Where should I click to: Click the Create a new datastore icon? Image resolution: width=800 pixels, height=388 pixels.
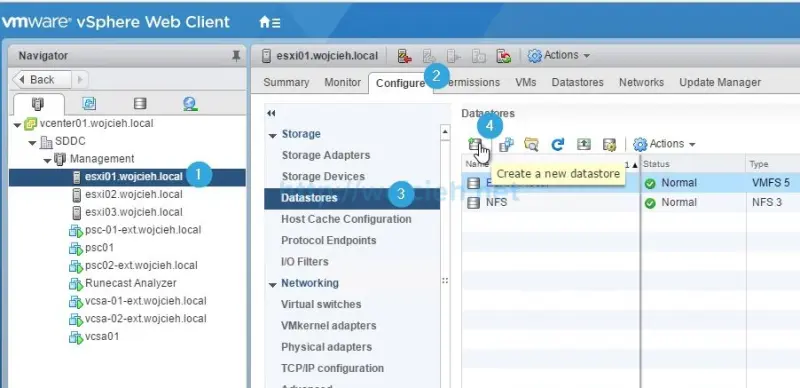(475, 144)
